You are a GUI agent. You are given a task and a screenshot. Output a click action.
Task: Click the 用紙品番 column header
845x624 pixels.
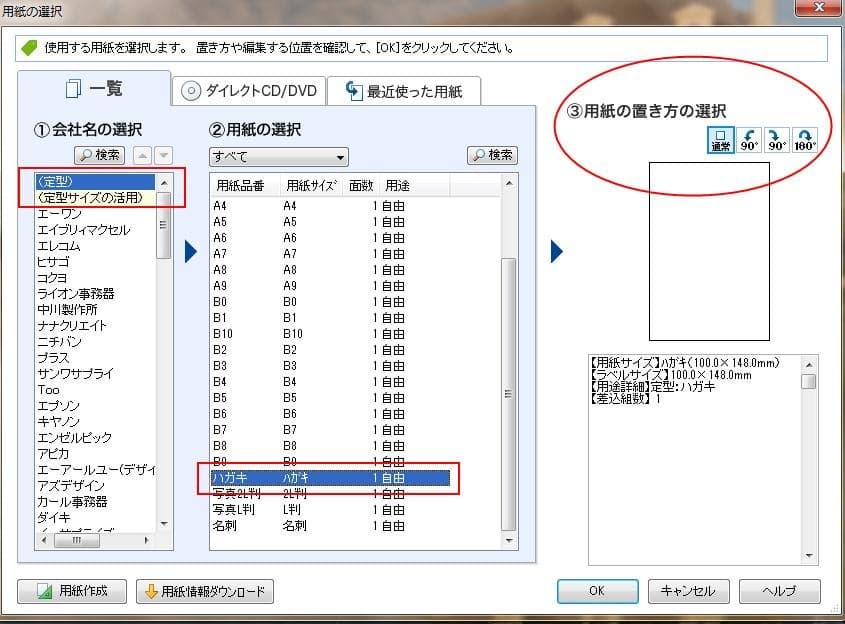tap(240, 186)
